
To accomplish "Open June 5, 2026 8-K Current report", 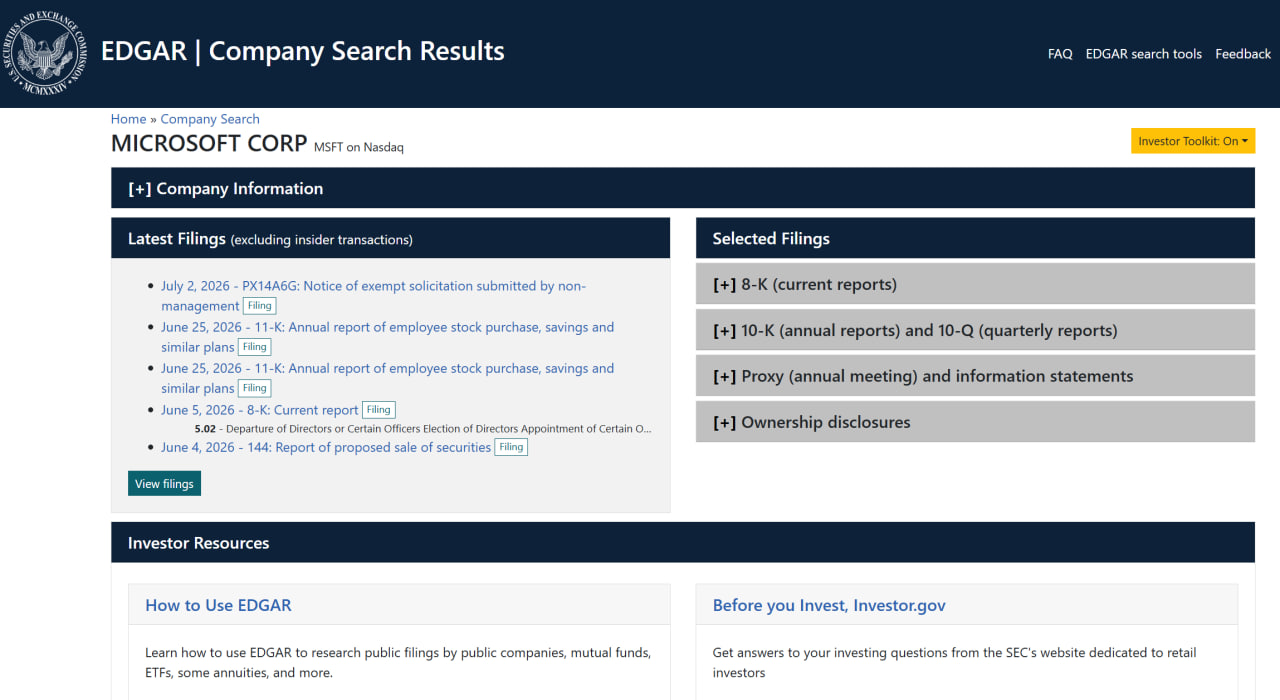I will [260, 410].
